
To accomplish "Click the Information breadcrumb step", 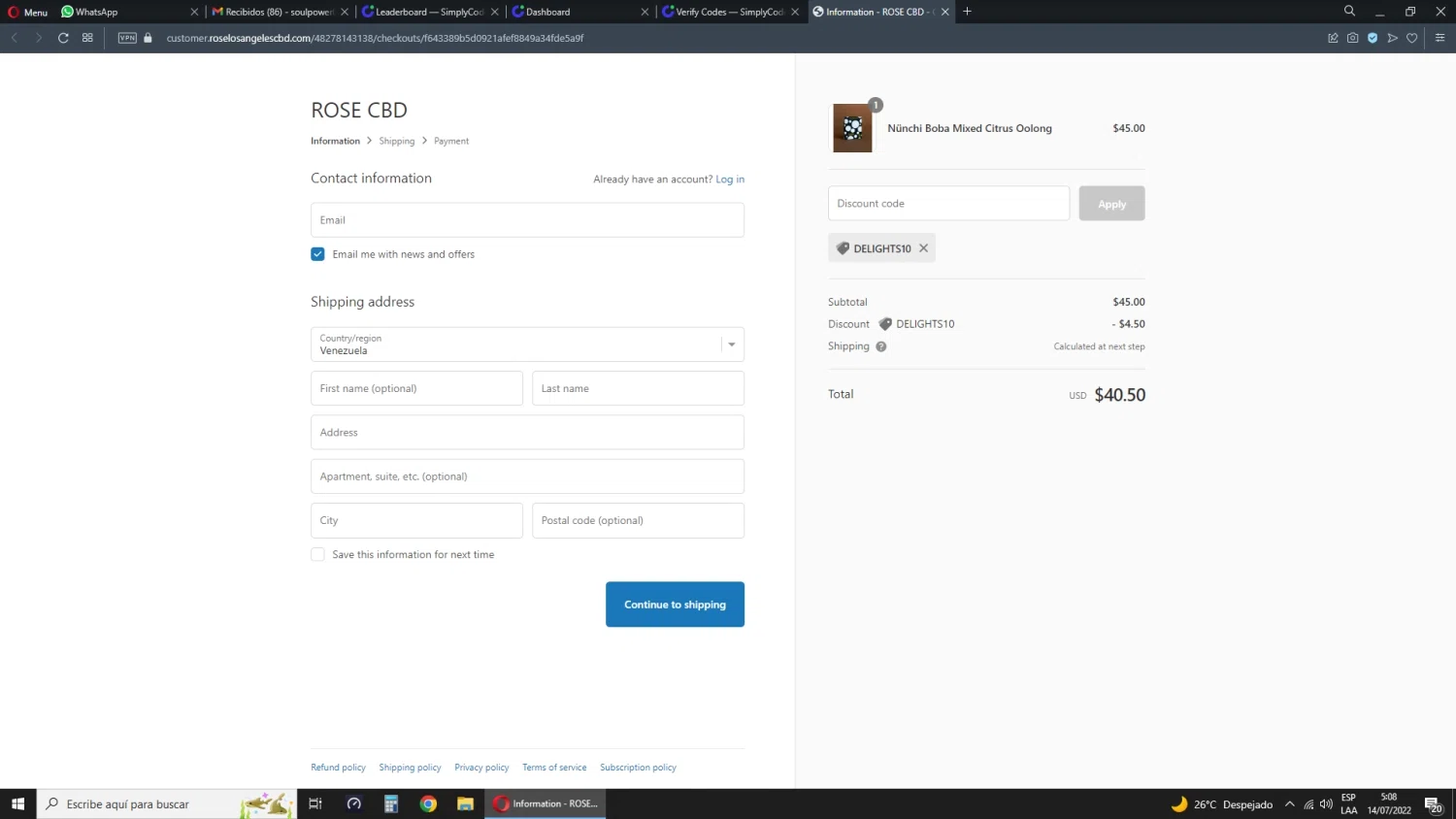I will 335,142.
